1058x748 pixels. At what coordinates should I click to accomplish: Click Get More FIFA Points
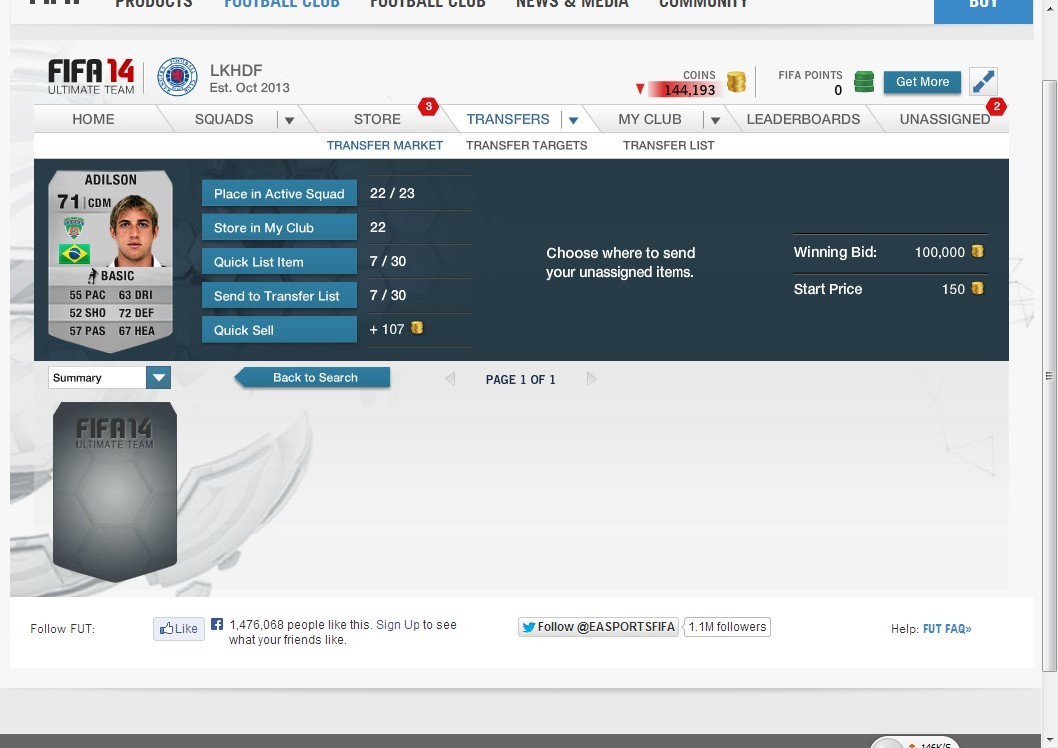[922, 82]
